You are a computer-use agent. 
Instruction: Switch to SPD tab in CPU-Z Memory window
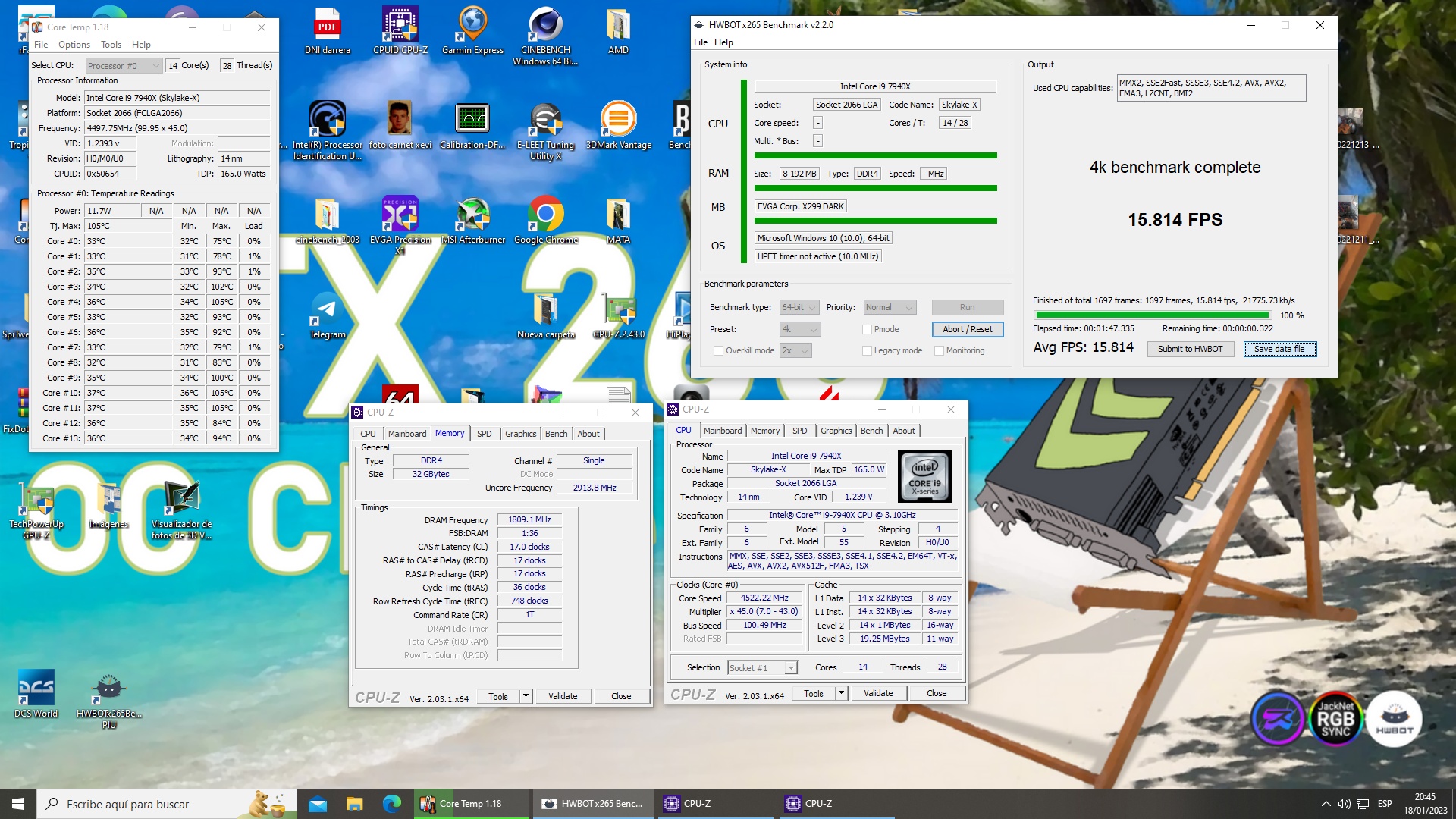[x=484, y=434]
